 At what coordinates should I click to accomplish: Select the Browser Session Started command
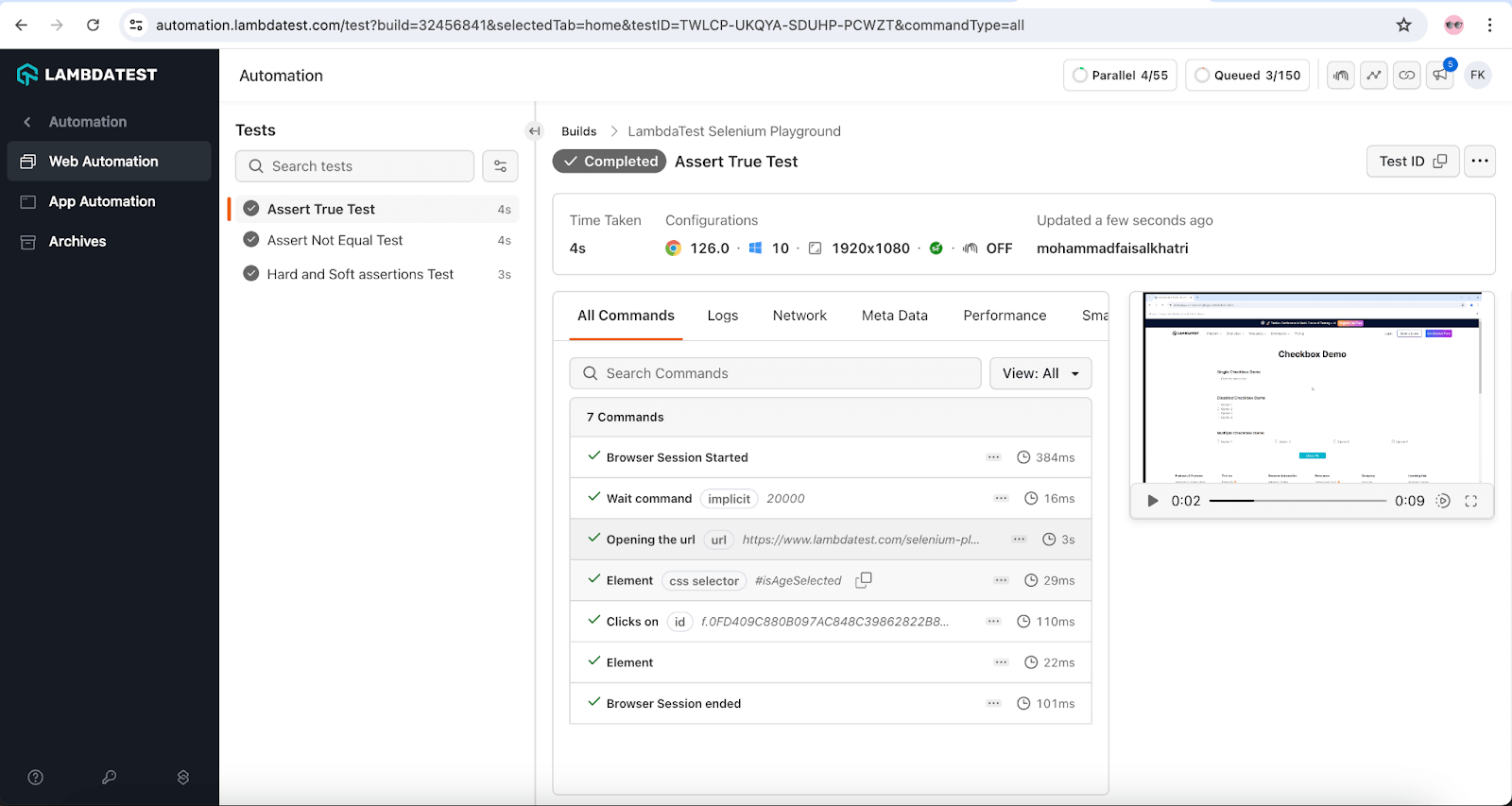coord(831,457)
